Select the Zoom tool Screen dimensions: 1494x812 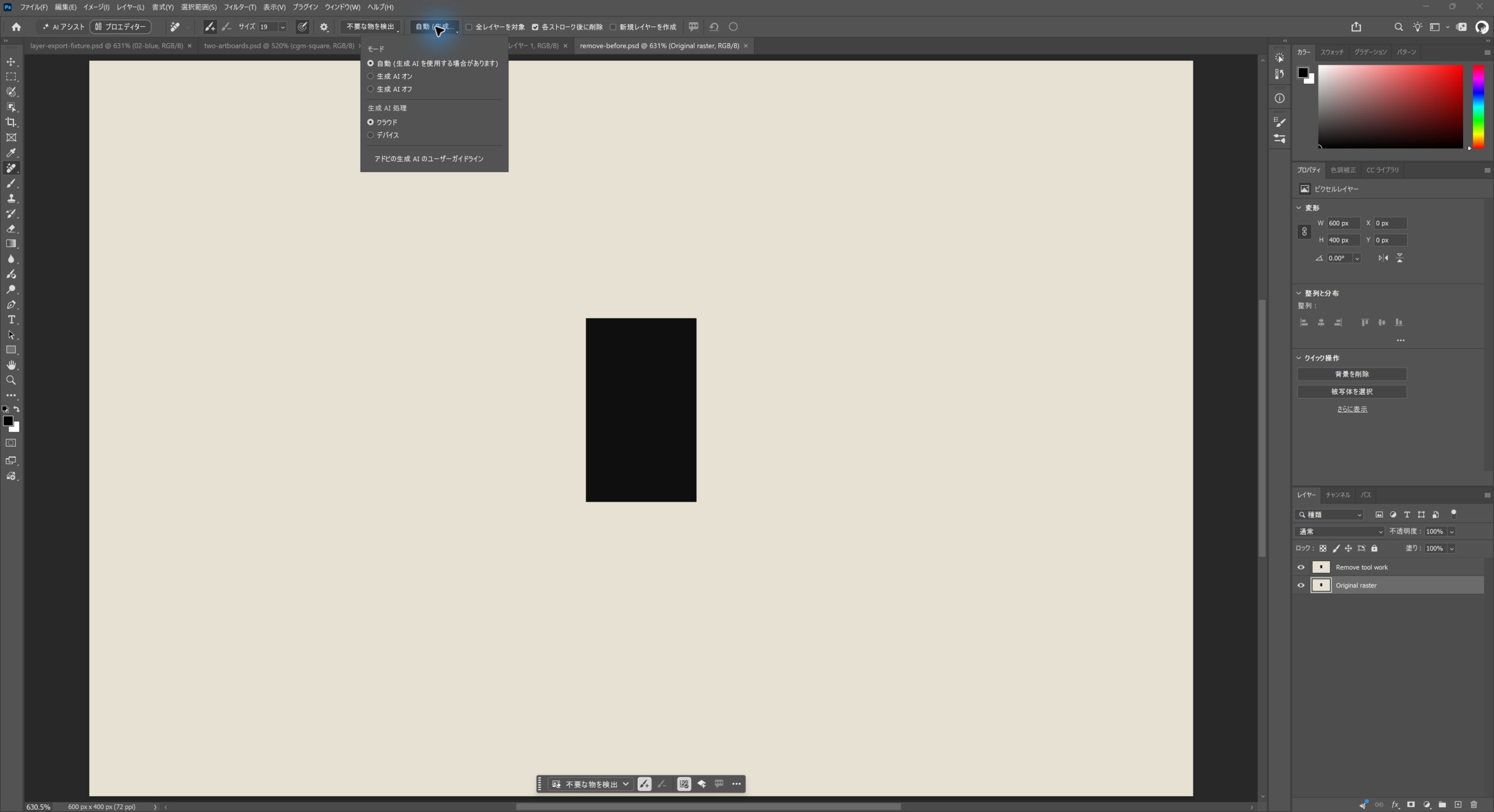tap(11, 380)
